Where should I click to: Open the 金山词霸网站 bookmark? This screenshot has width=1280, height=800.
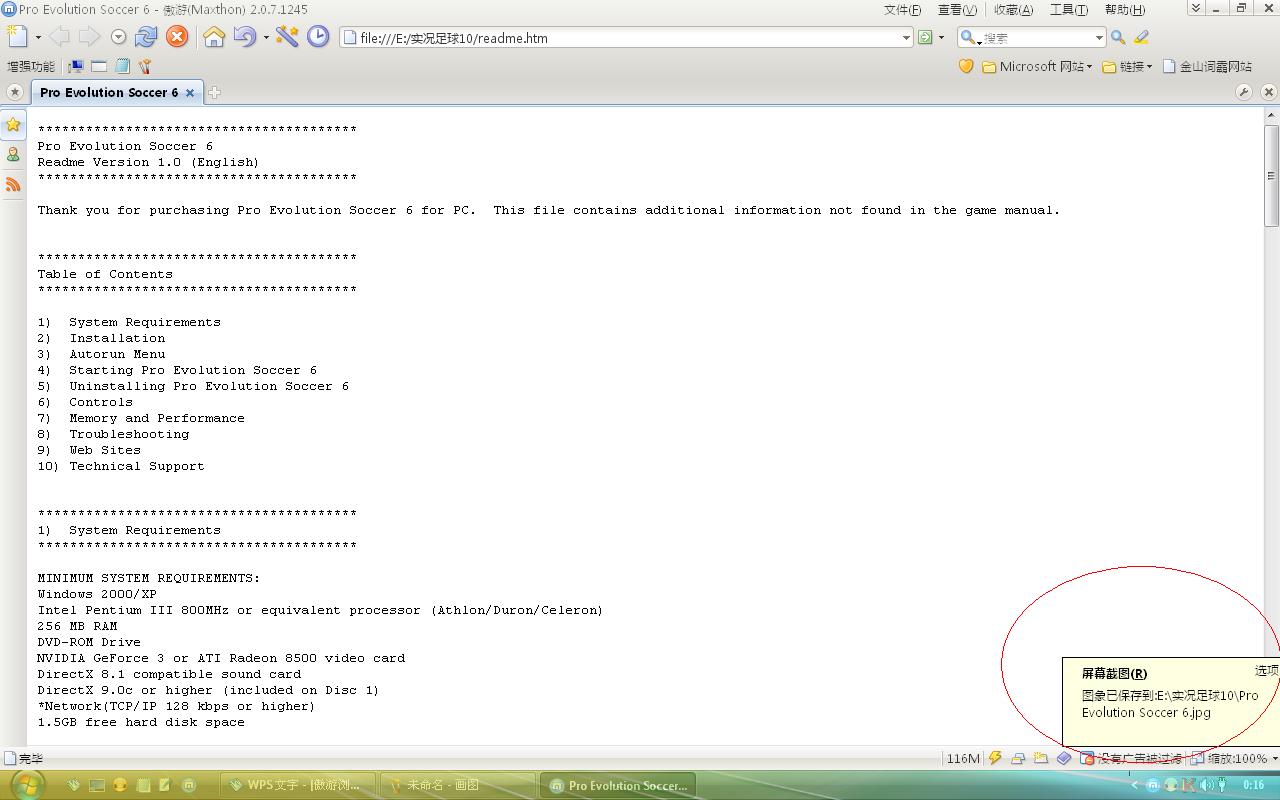pos(1207,66)
